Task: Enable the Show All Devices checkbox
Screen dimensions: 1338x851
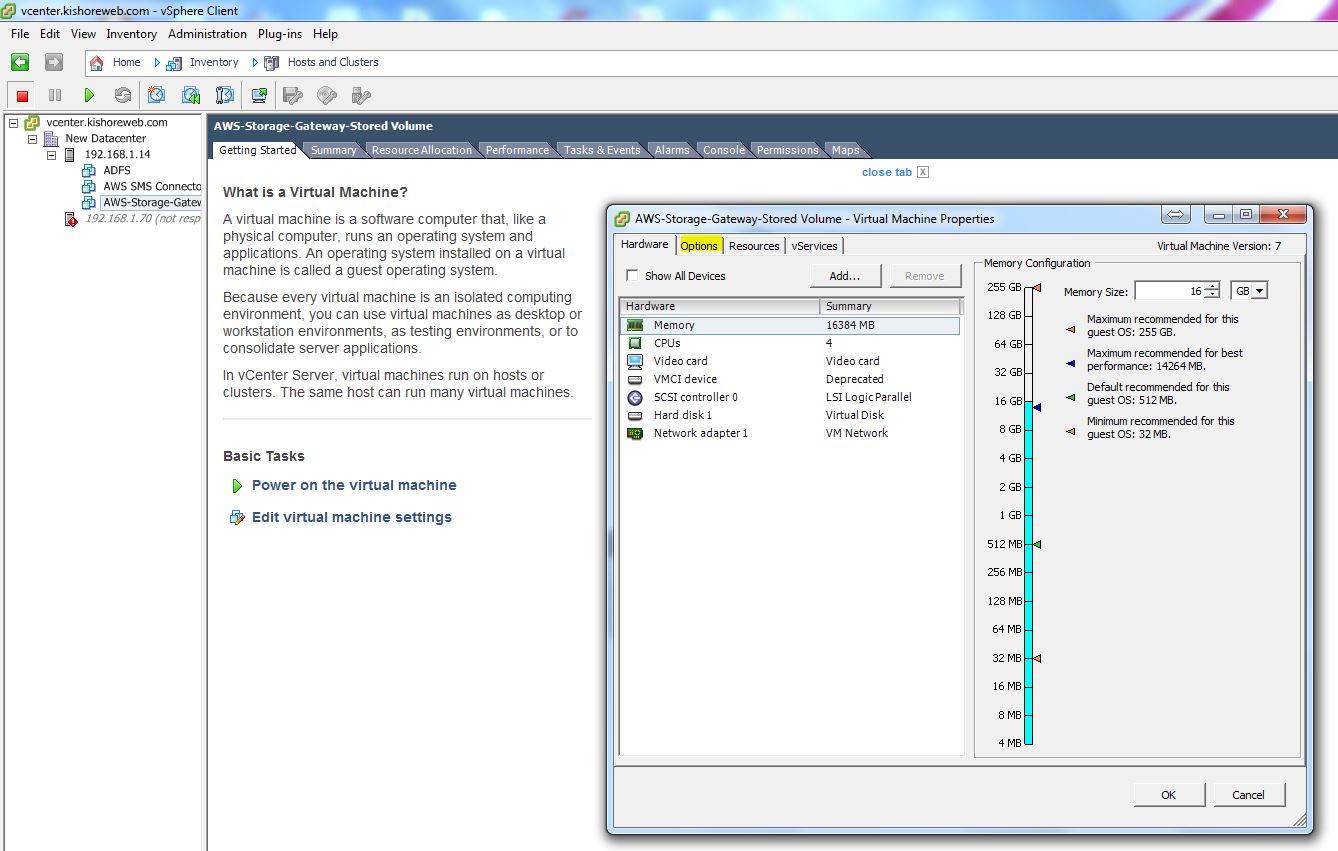Action: pyautogui.click(x=632, y=276)
